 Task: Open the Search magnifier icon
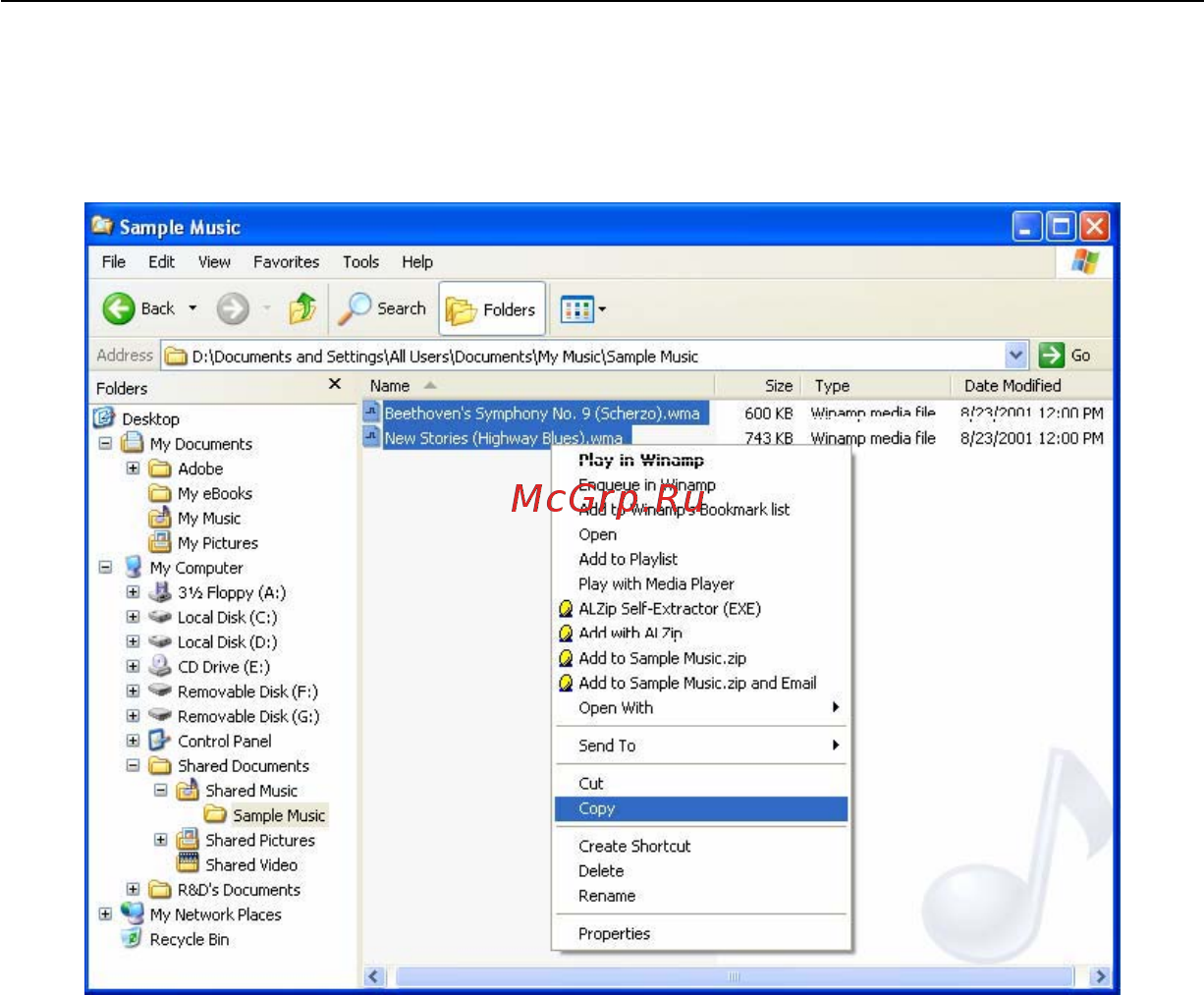(354, 309)
